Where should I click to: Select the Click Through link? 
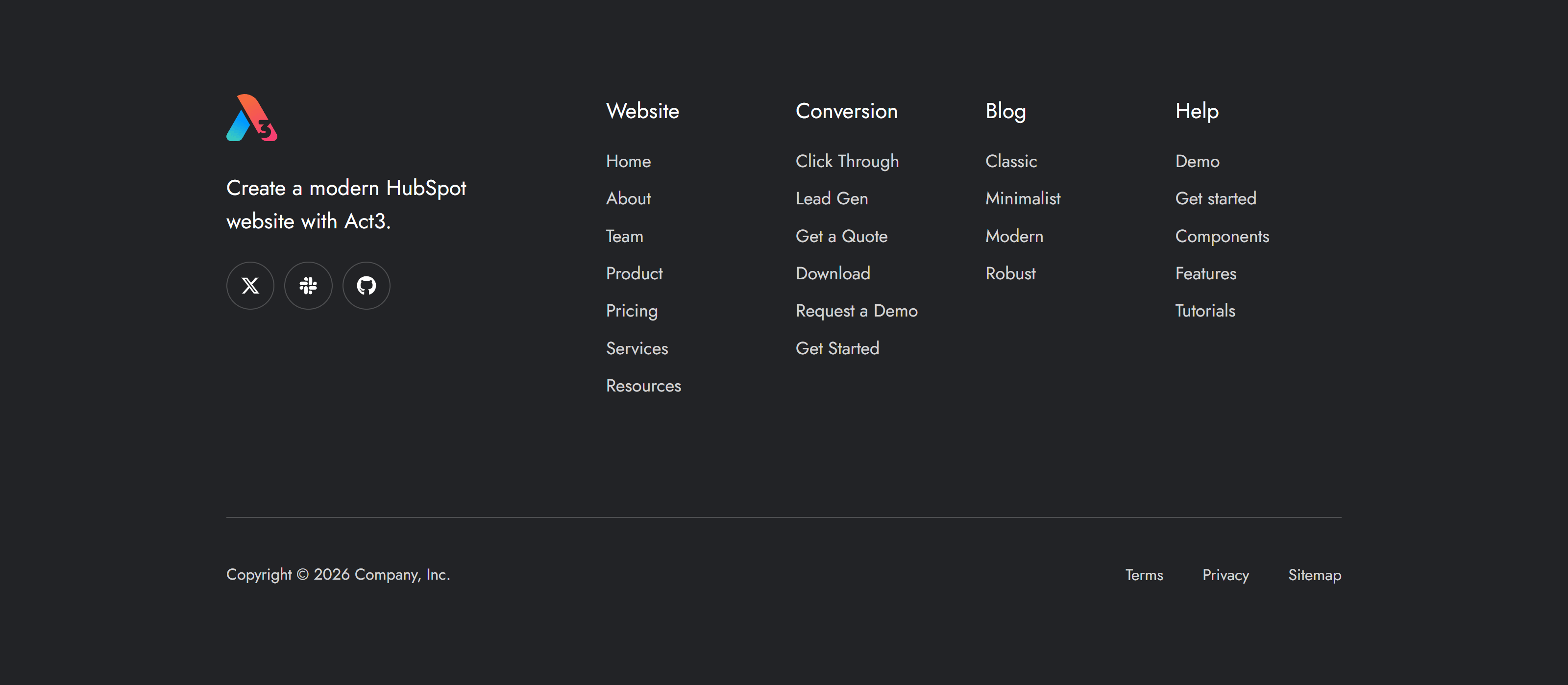pos(847,161)
